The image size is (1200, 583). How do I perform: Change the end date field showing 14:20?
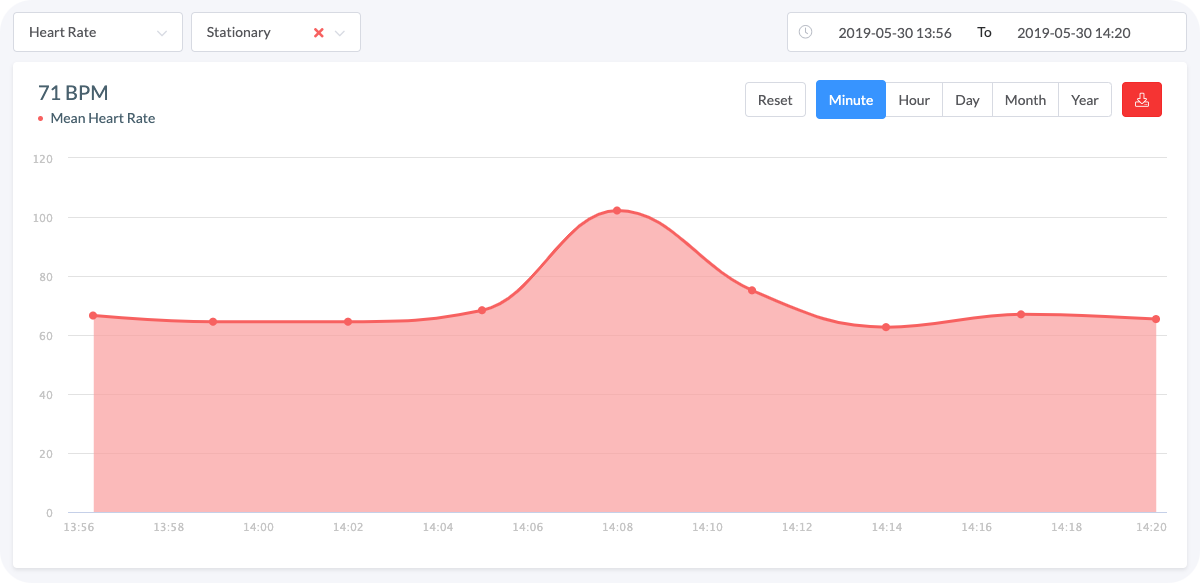(x=1073, y=32)
